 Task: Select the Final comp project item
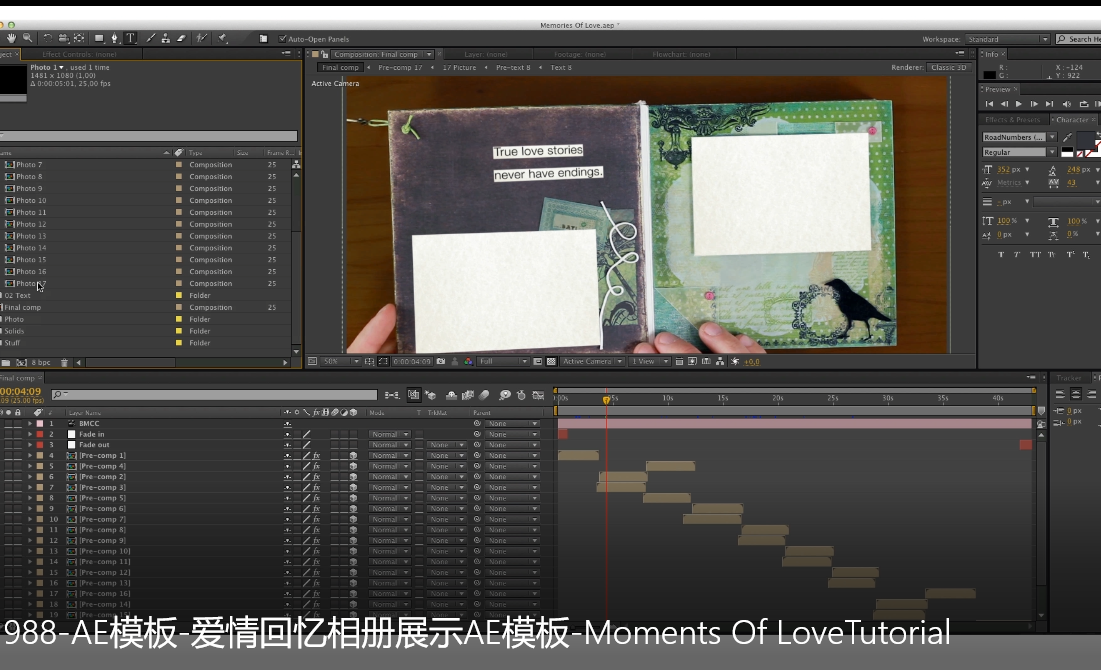22,307
